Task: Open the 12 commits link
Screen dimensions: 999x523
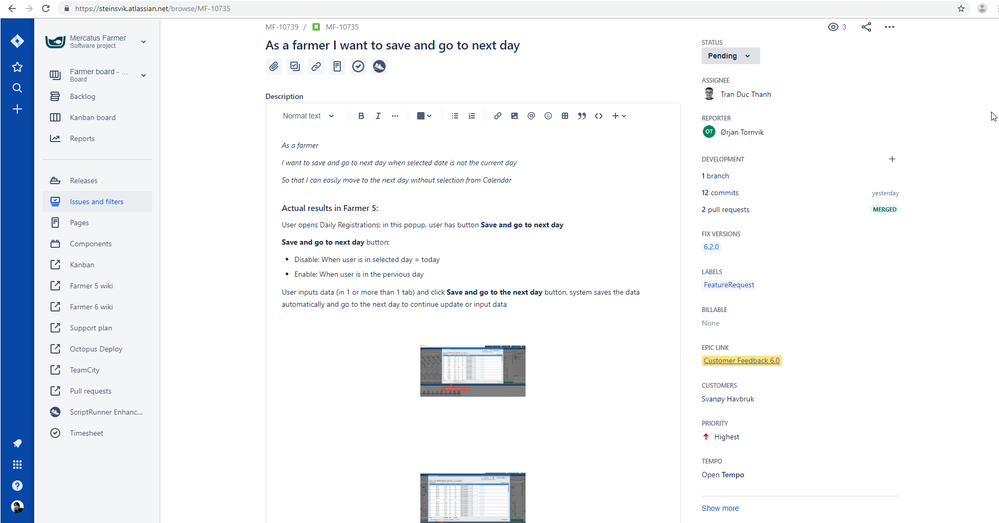Action: pos(720,193)
